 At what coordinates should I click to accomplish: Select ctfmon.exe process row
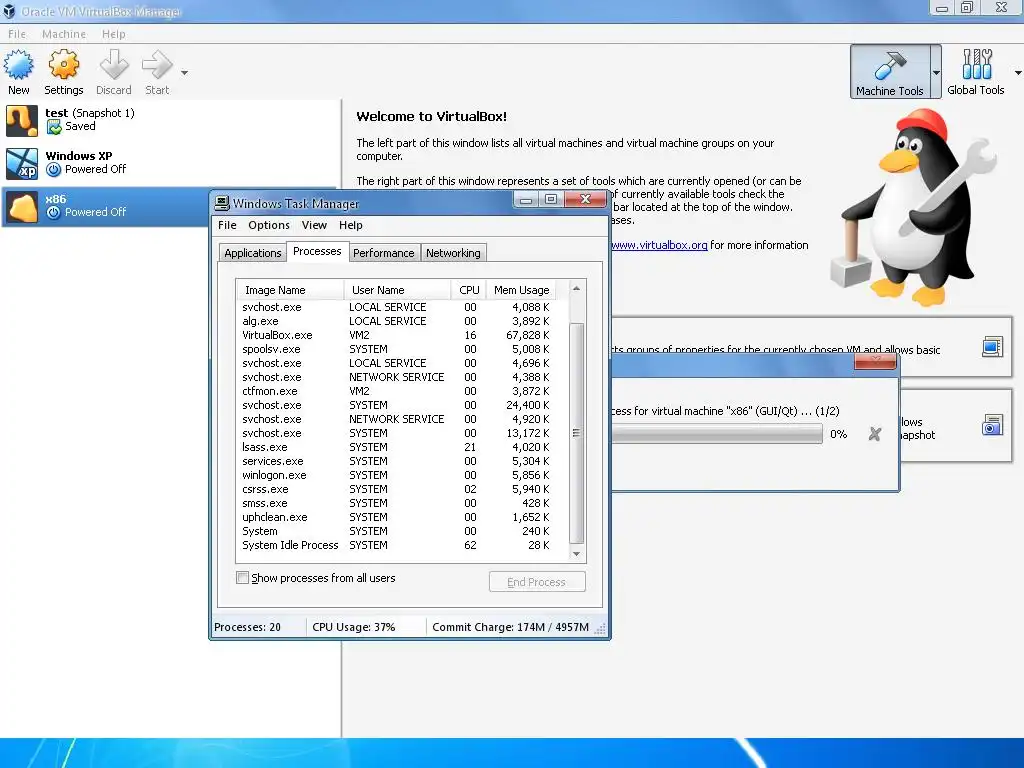396,391
